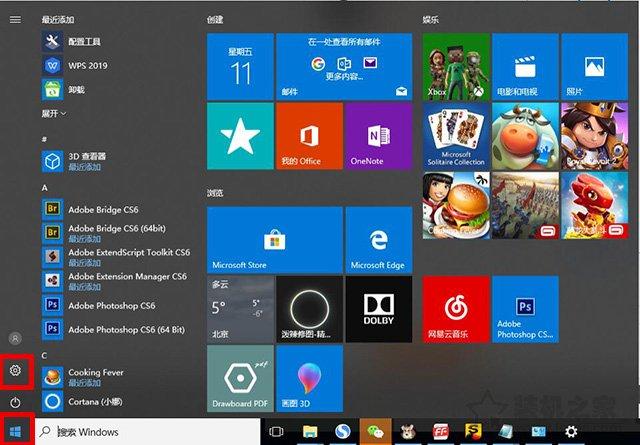The height and width of the screenshot is (445, 640).
Task: Open the 网易云音乐 tile
Action: [456, 309]
